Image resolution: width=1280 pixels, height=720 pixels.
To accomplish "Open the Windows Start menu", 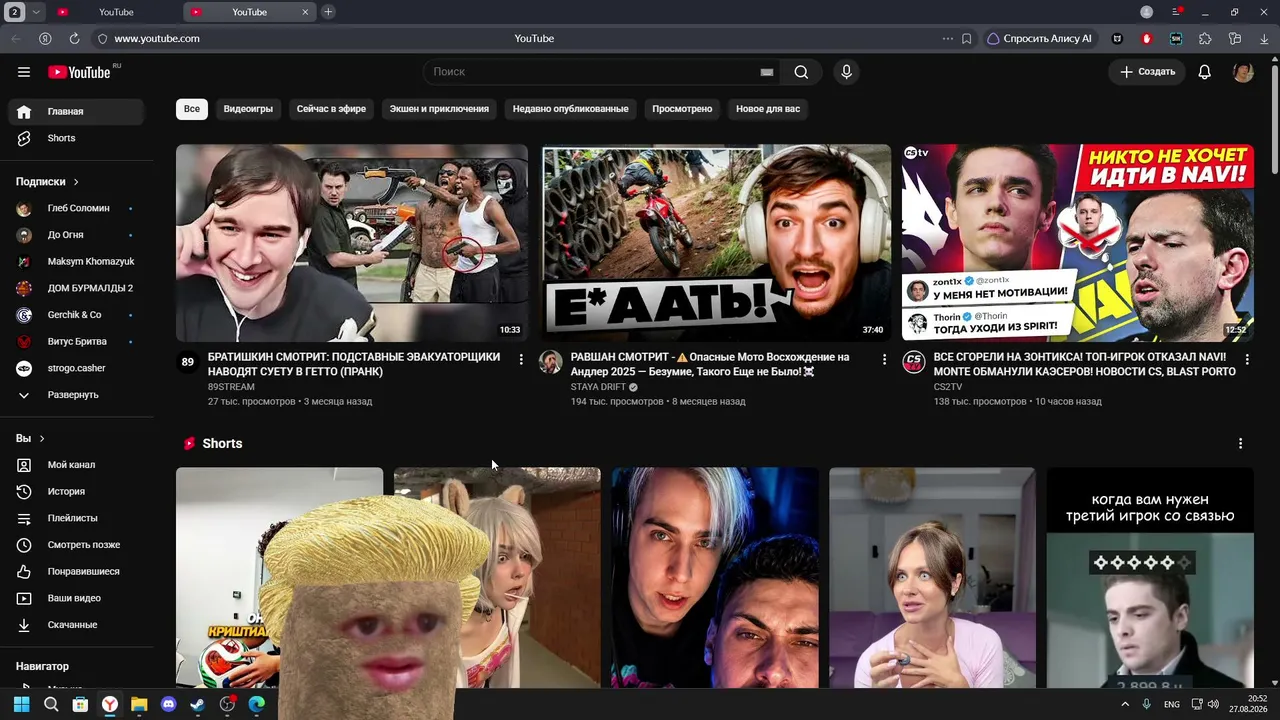I will coord(21,704).
